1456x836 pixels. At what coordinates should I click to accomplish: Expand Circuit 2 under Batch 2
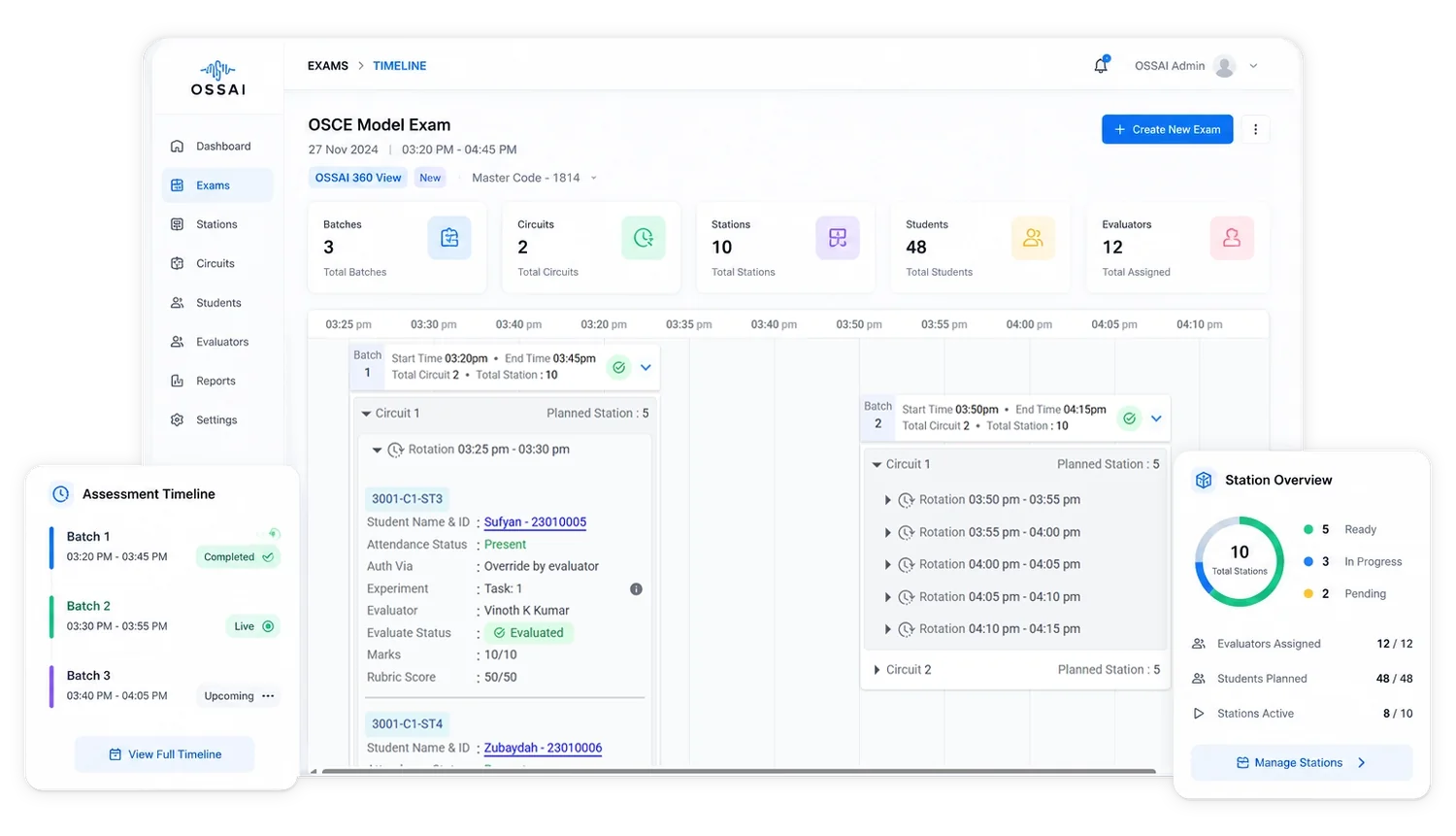click(877, 670)
